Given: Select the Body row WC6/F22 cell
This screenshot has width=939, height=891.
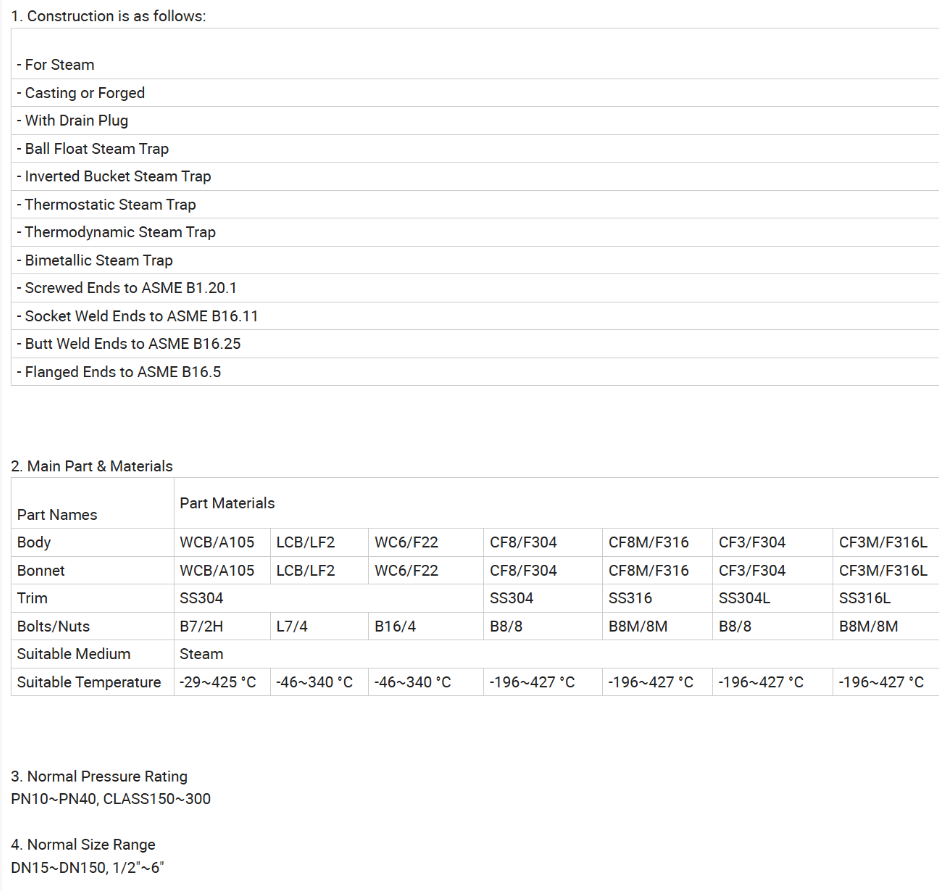Looking at the screenshot, I should click(426, 543).
